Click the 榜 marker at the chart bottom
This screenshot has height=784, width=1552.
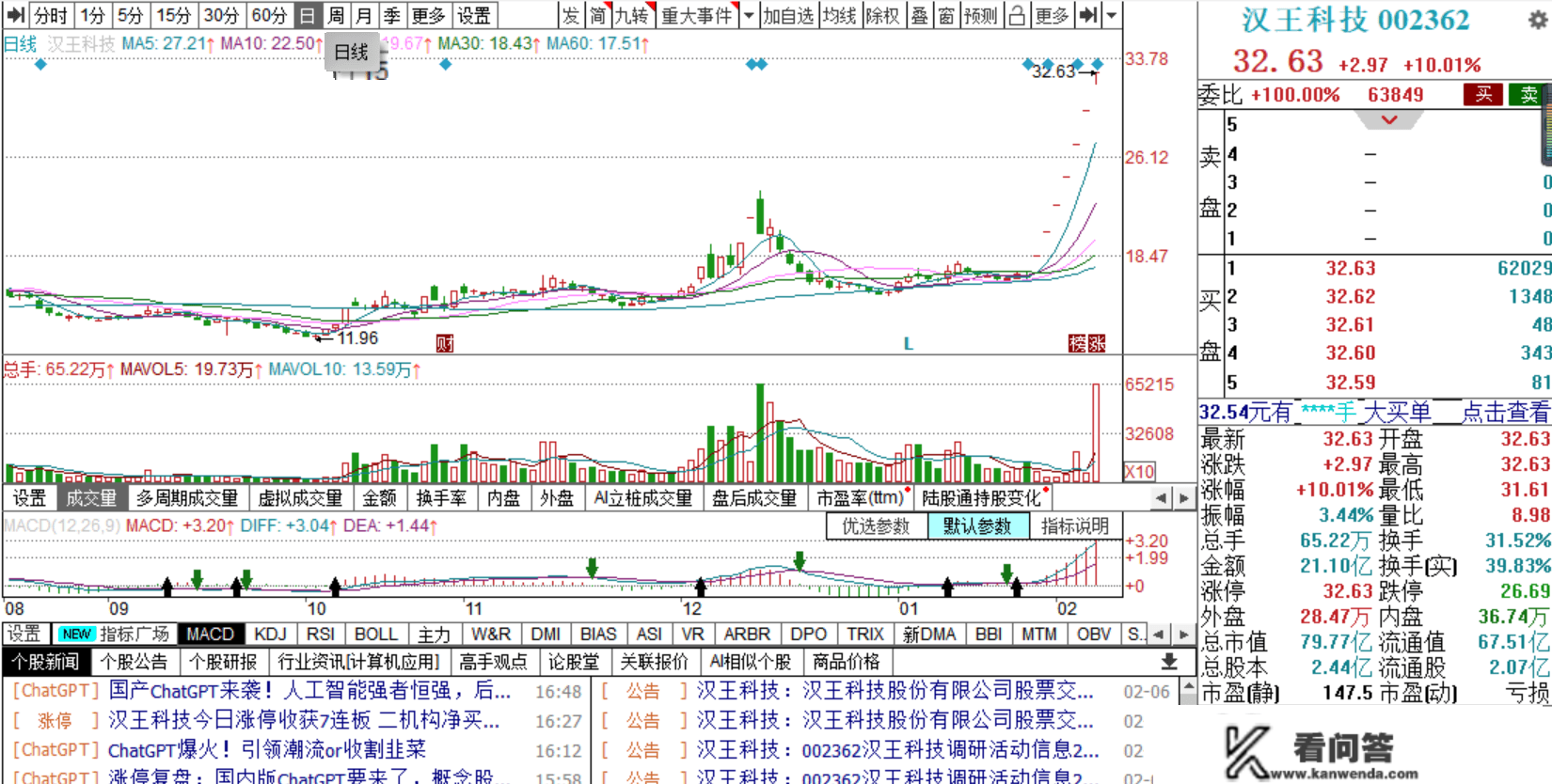1077,343
